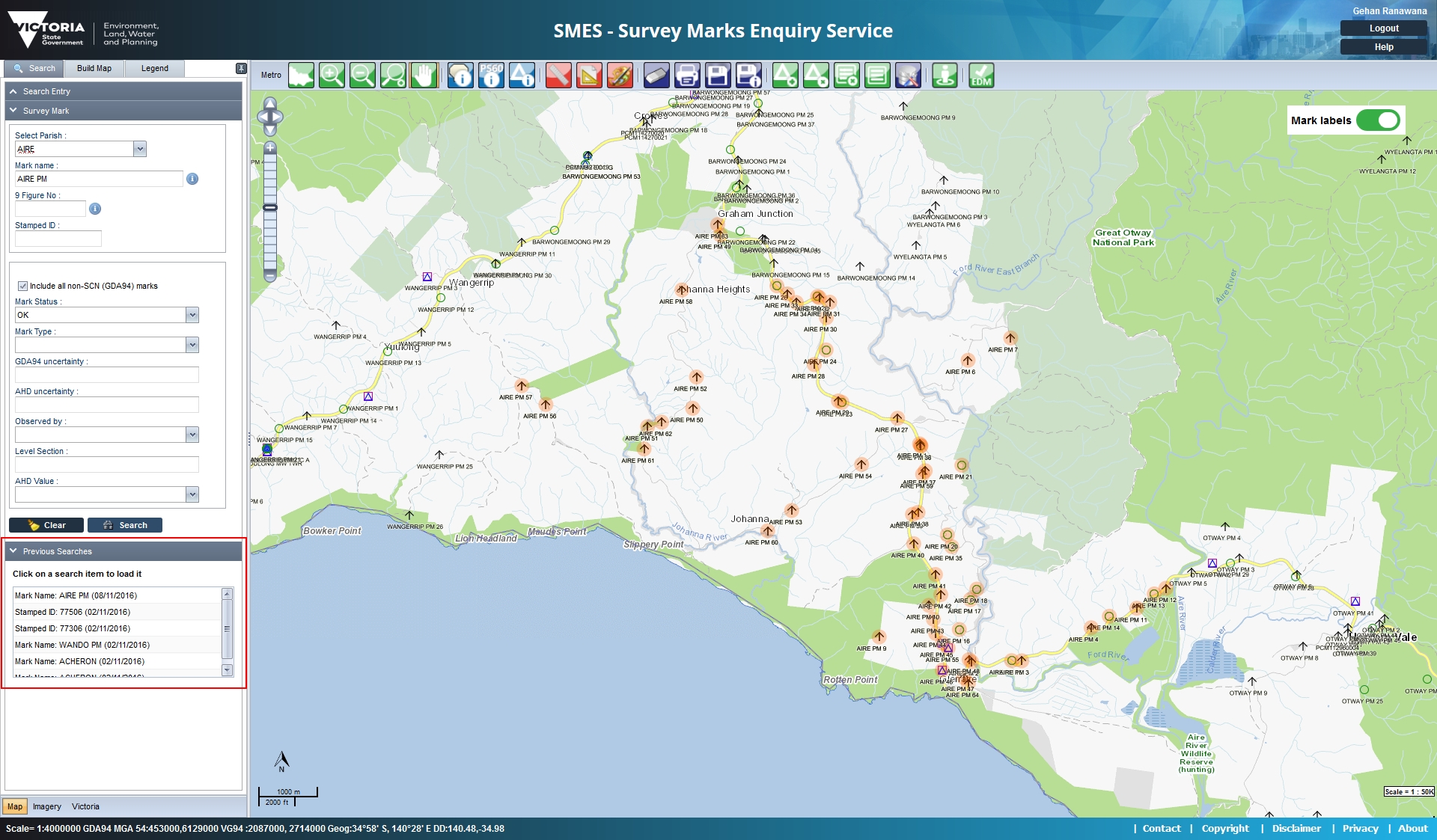The width and height of the screenshot is (1437, 840).
Task: Open the Select Parish dropdown
Action: (x=140, y=149)
